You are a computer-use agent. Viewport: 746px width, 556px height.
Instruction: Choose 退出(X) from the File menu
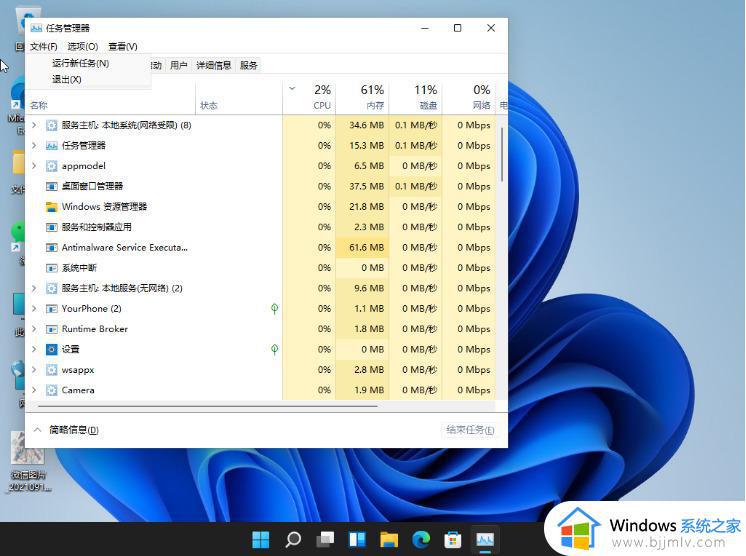pos(67,79)
